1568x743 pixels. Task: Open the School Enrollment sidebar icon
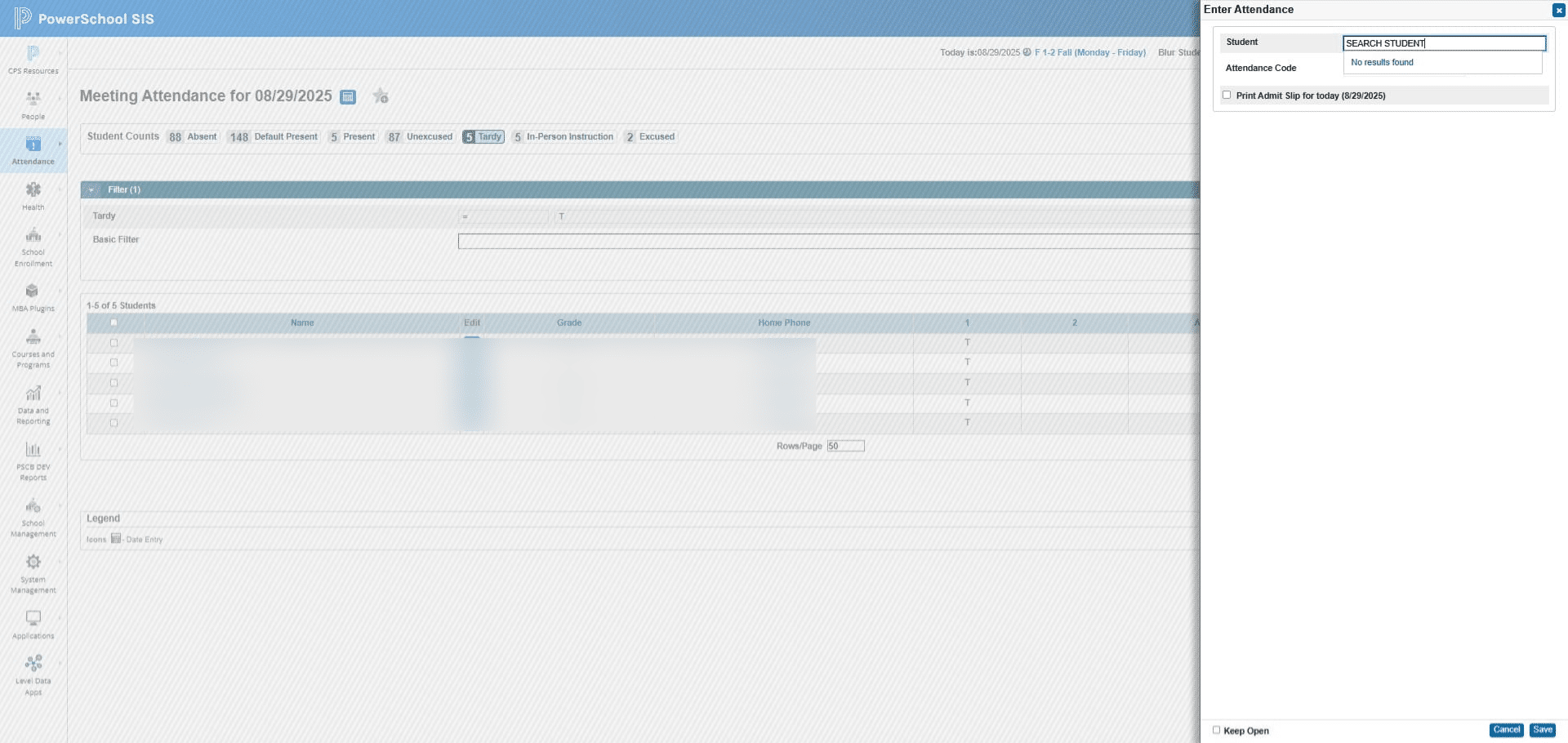(33, 236)
